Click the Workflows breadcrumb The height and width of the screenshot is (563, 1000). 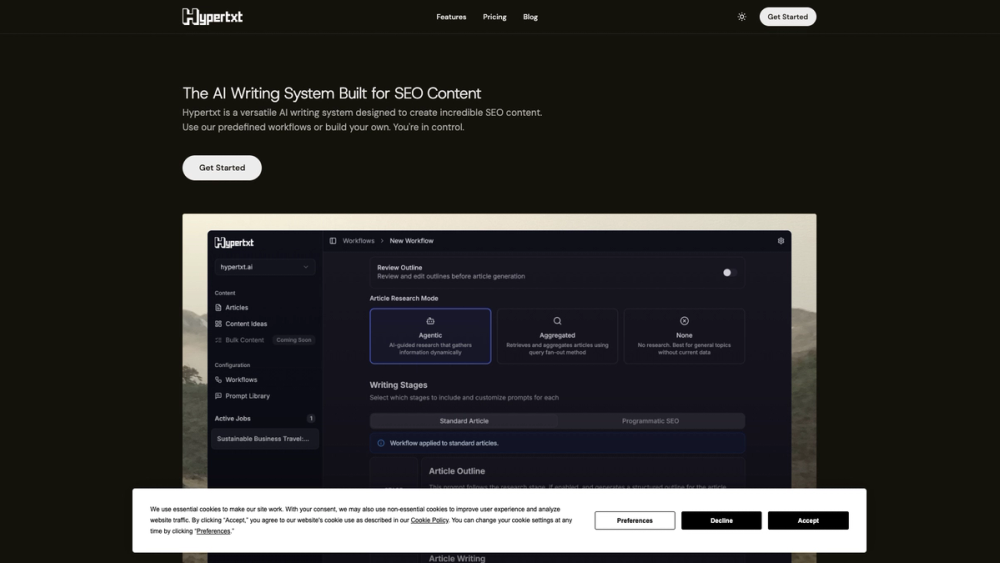[358, 241]
